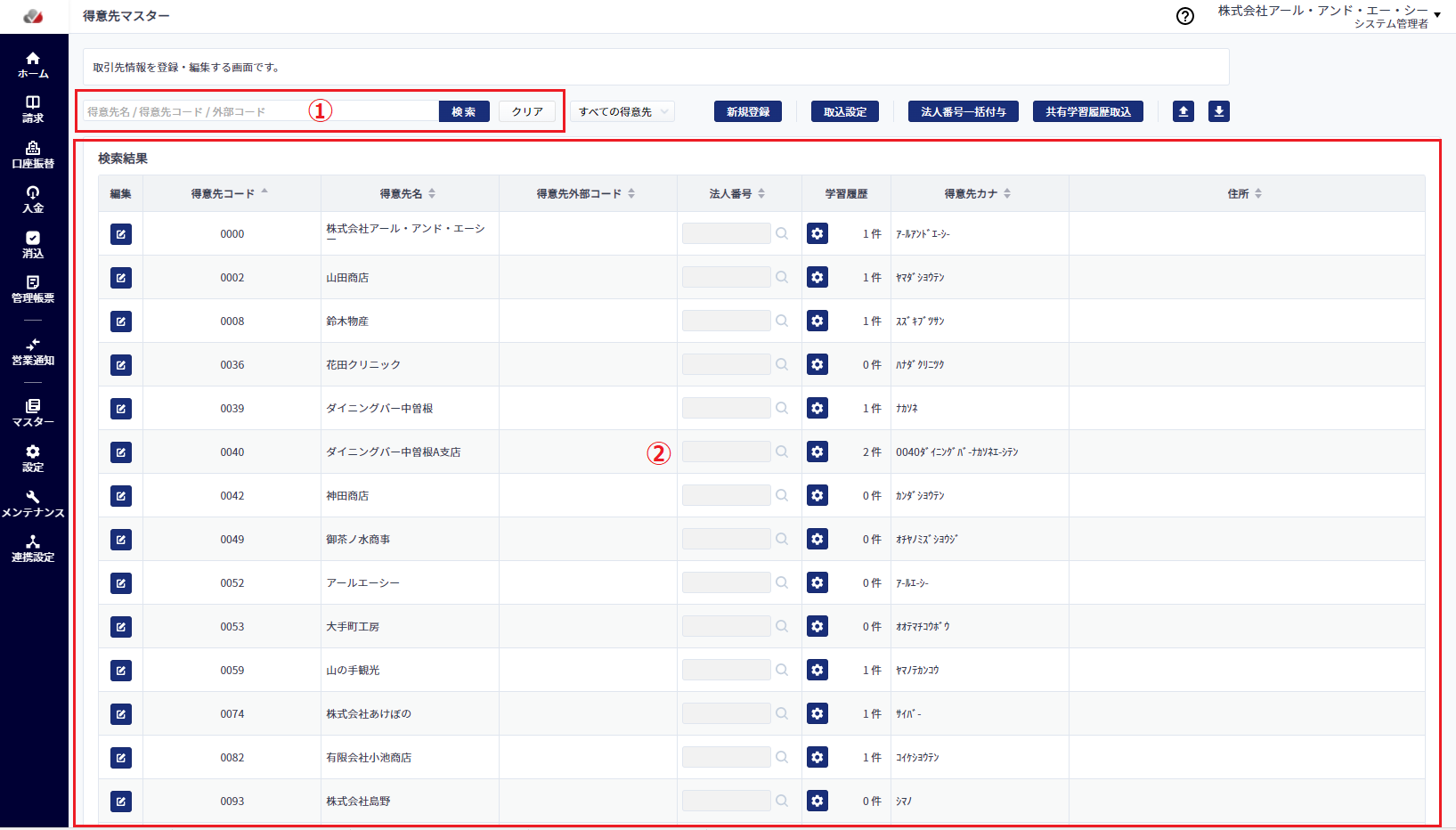Sort by 得意先カナ column
Image resolution: width=1456 pixels, height=830 pixels.
pyautogui.click(x=978, y=193)
